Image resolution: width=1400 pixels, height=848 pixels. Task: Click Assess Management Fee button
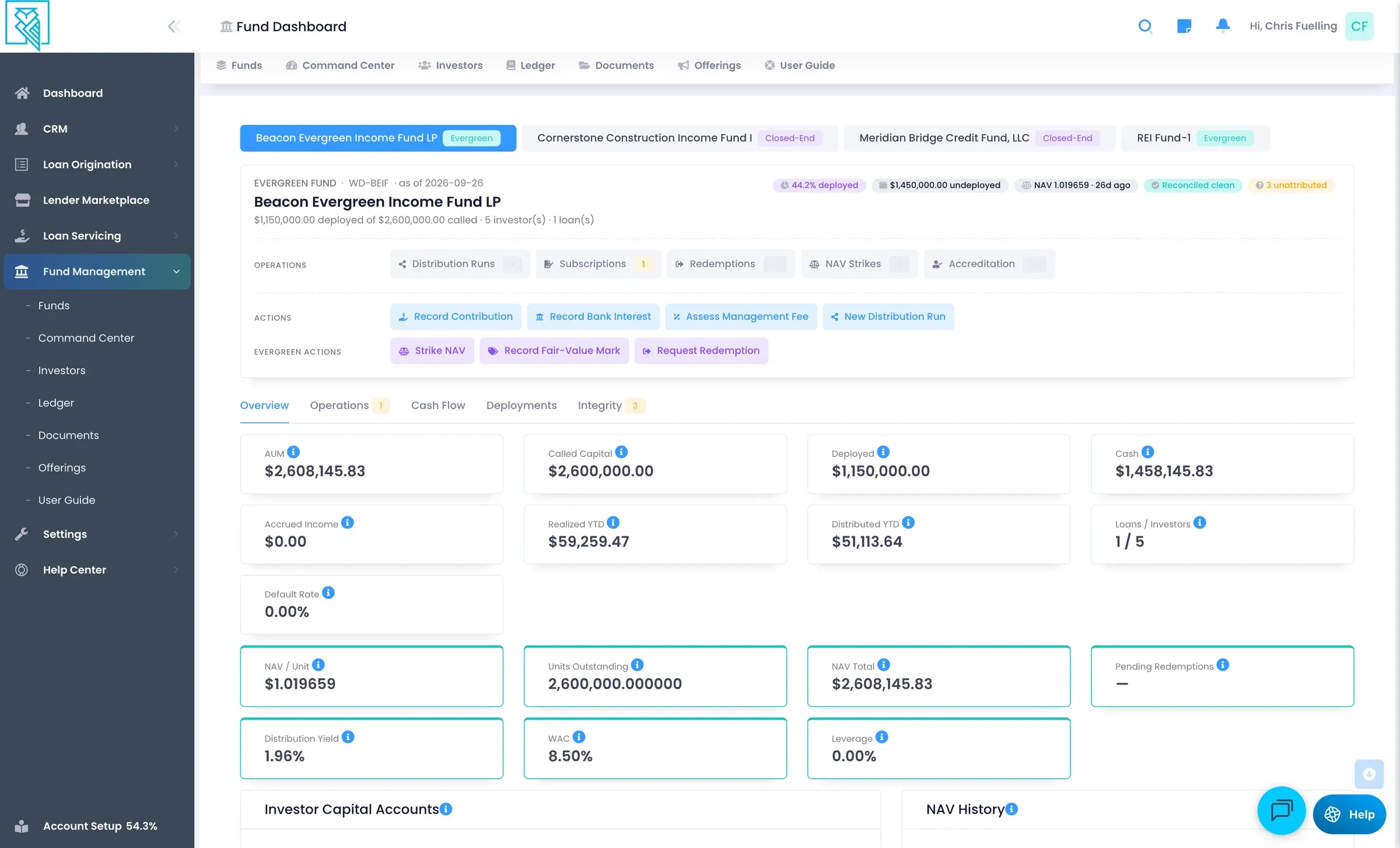[x=741, y=317]
